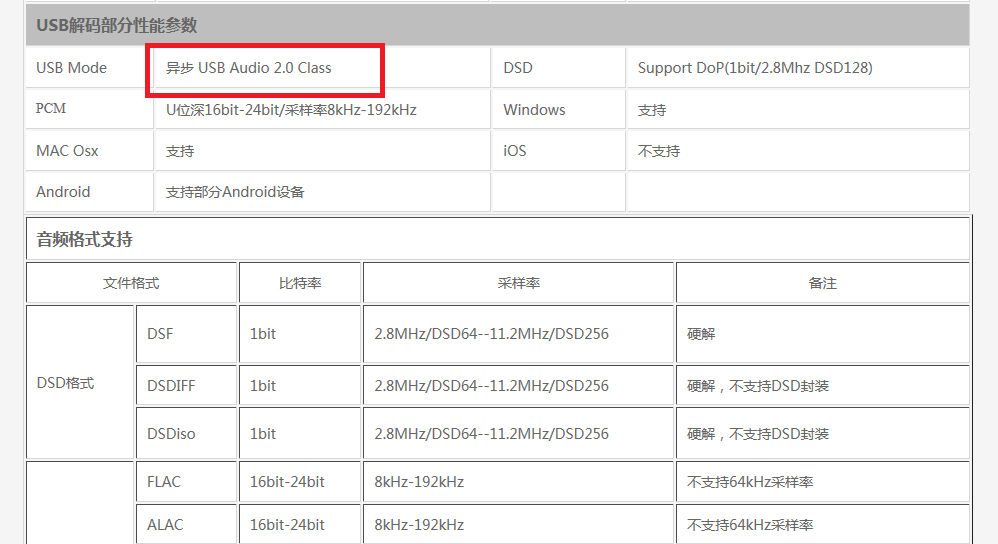Screen dimensions: 998x544
Task: Select the 音频格式支持 table heading
Action: [x=84, y=240]
